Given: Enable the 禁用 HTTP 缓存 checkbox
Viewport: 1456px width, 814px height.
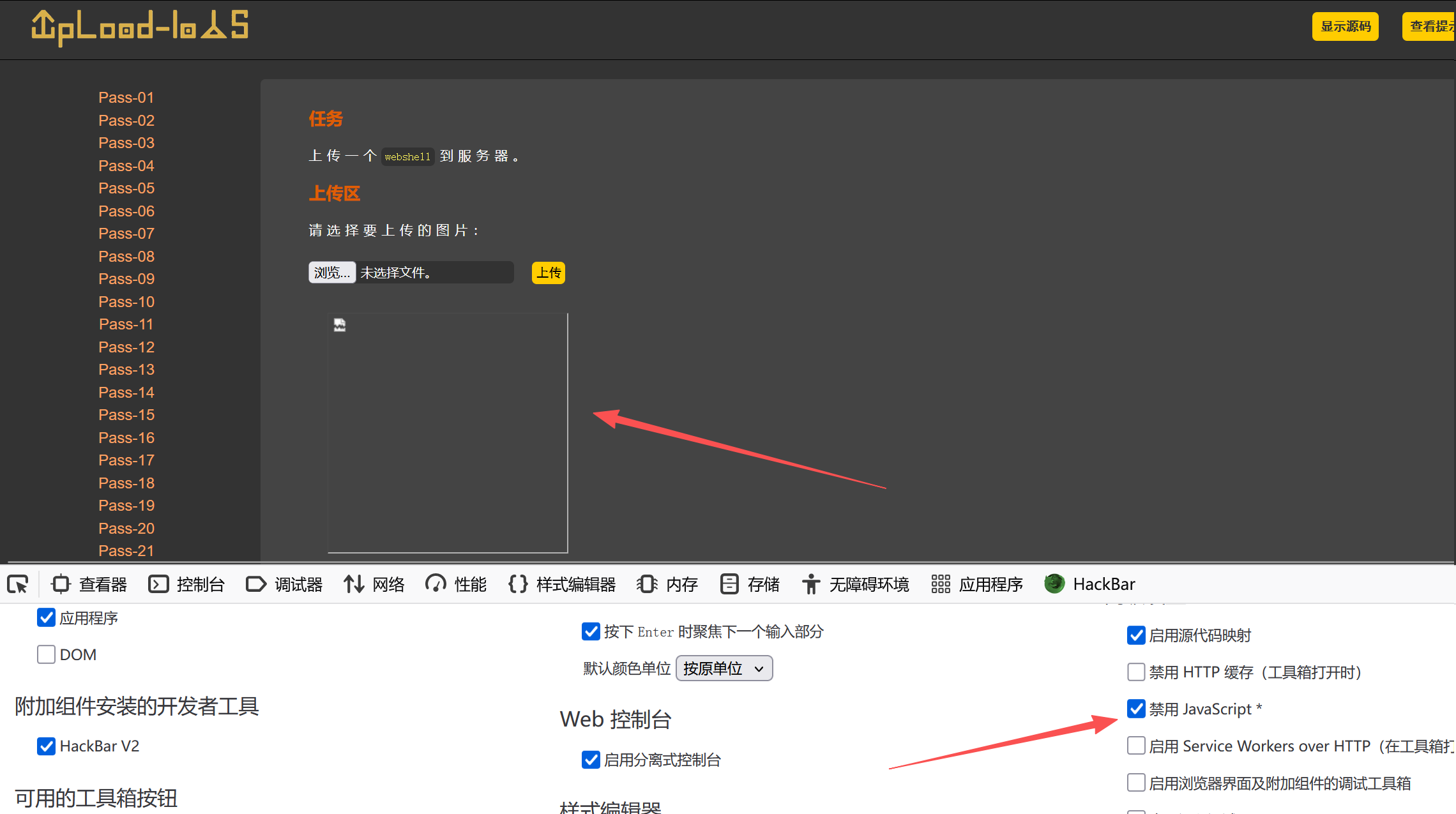Looking at the screenshot, I should pos(1136,672).
